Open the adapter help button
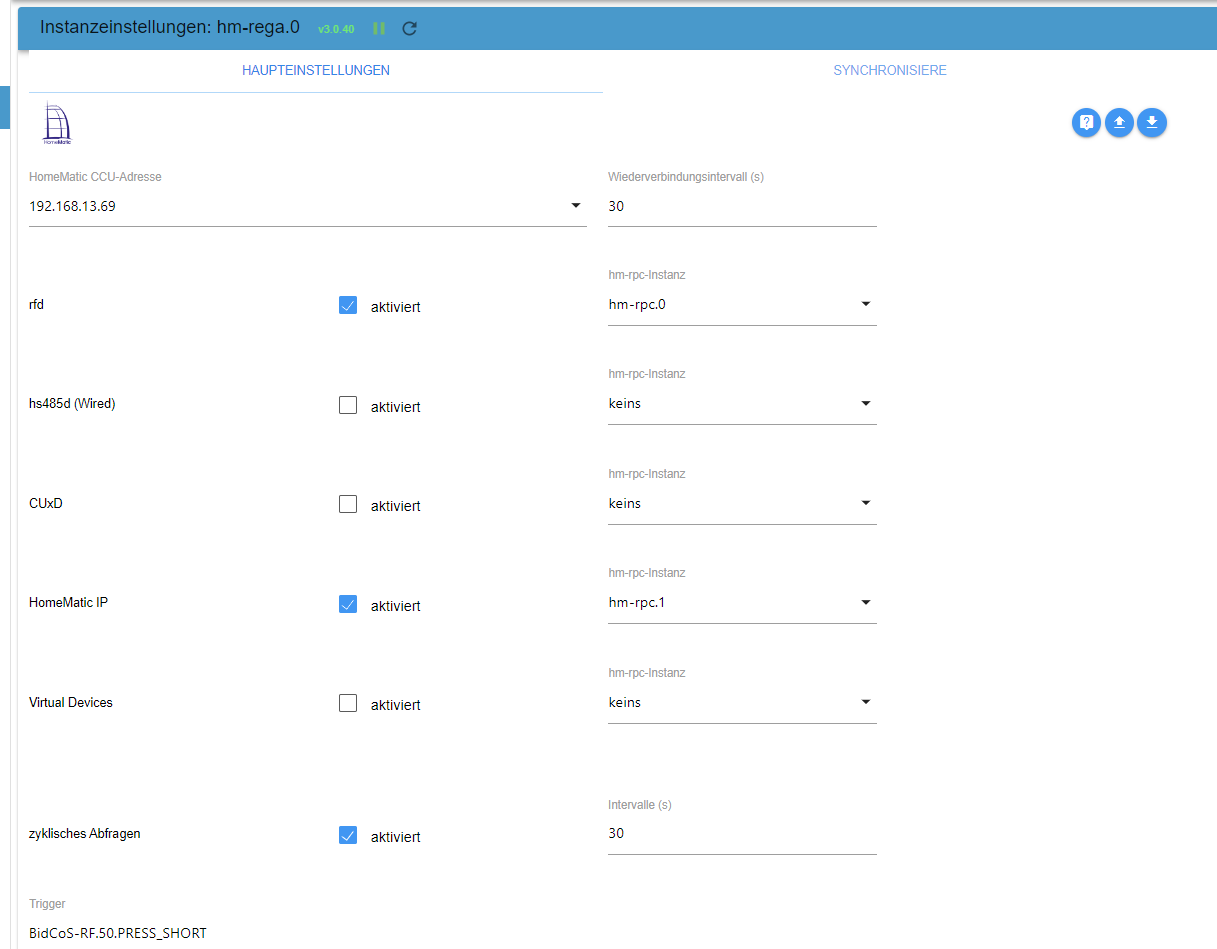 1086,123
